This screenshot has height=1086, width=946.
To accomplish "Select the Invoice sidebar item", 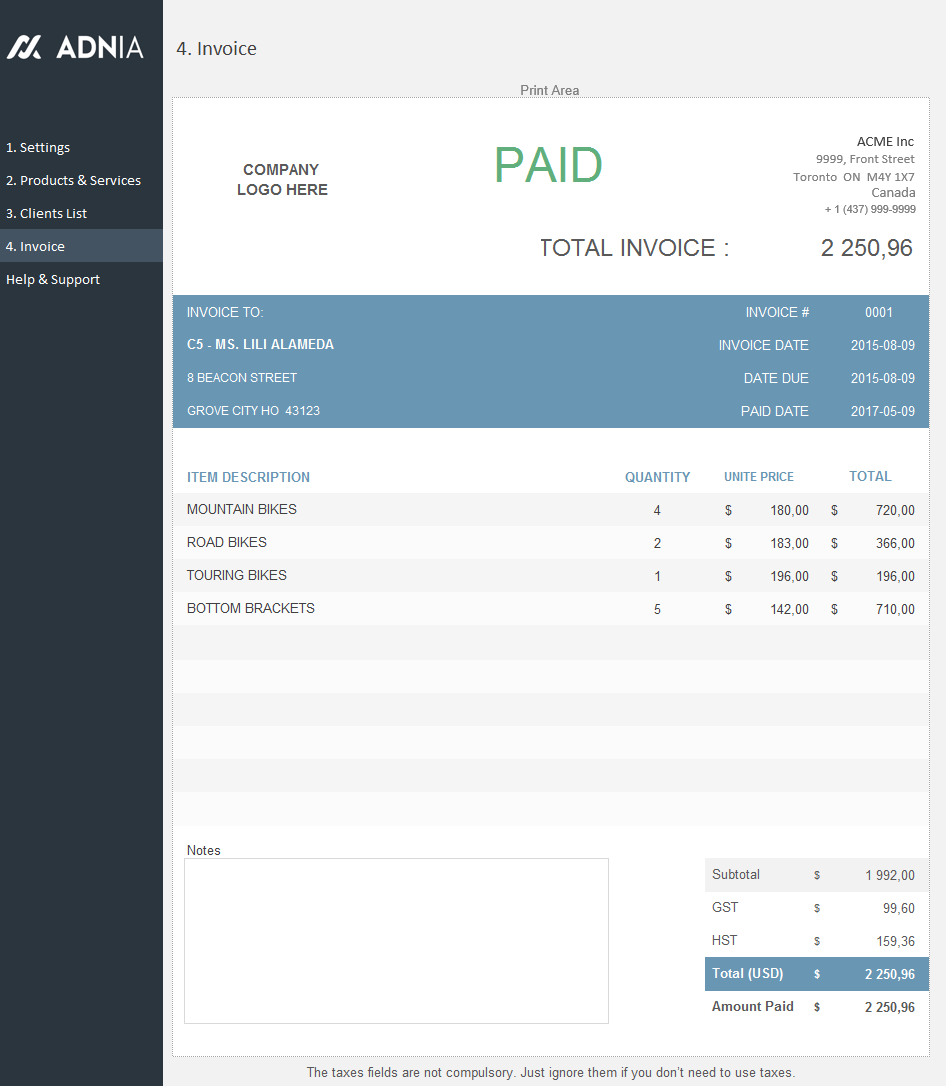I will [x=35, y=246].
